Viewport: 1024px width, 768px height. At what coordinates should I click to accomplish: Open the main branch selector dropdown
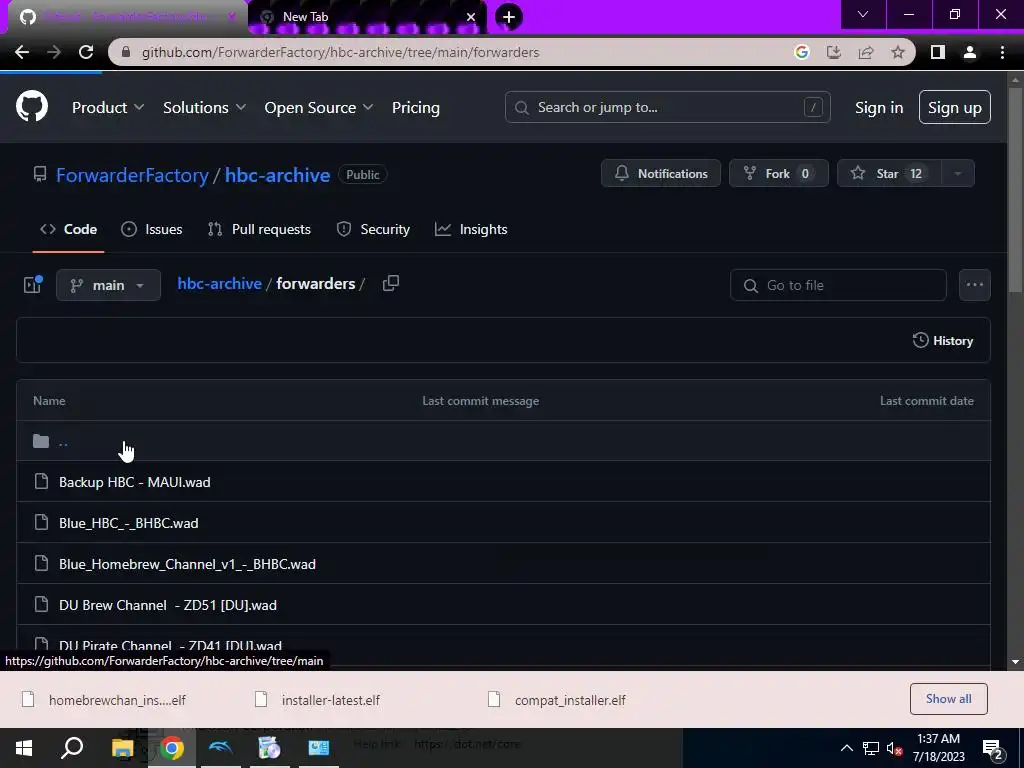108,285
